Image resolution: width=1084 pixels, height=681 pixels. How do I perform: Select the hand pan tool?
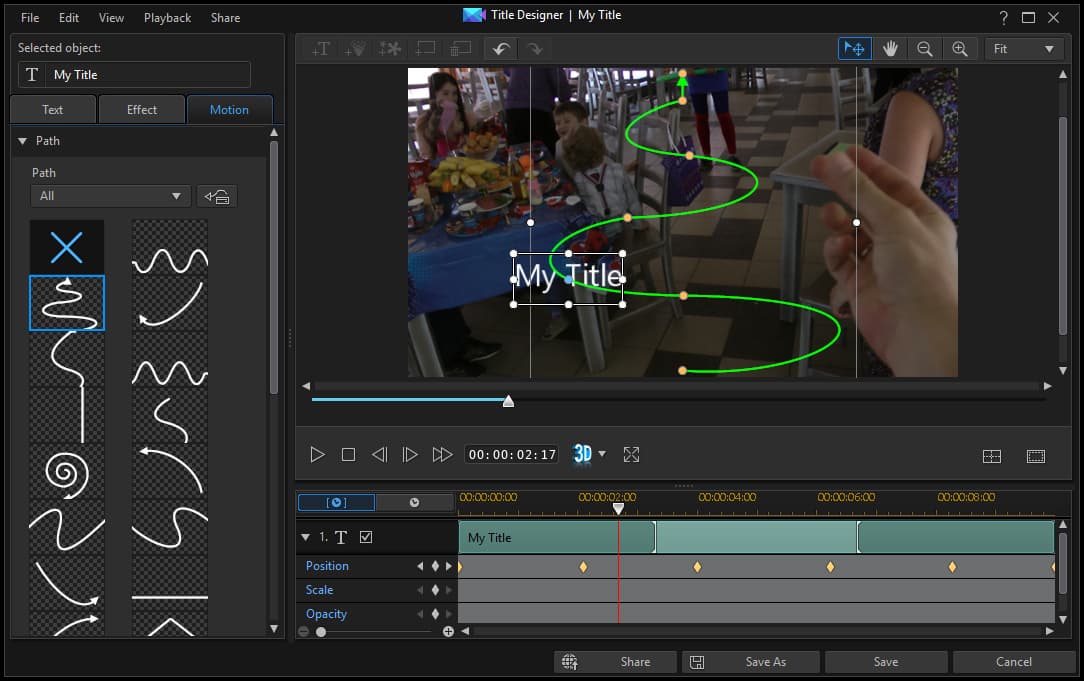(890, 48)
